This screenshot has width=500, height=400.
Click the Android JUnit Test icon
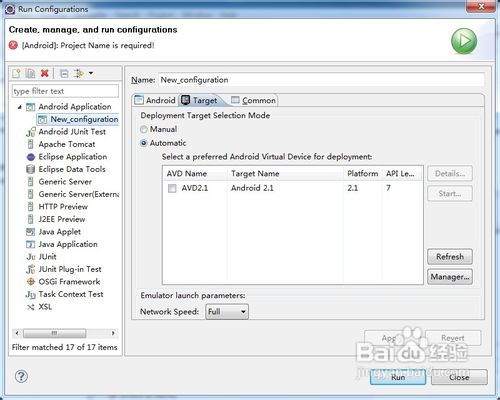click(30, 132)
